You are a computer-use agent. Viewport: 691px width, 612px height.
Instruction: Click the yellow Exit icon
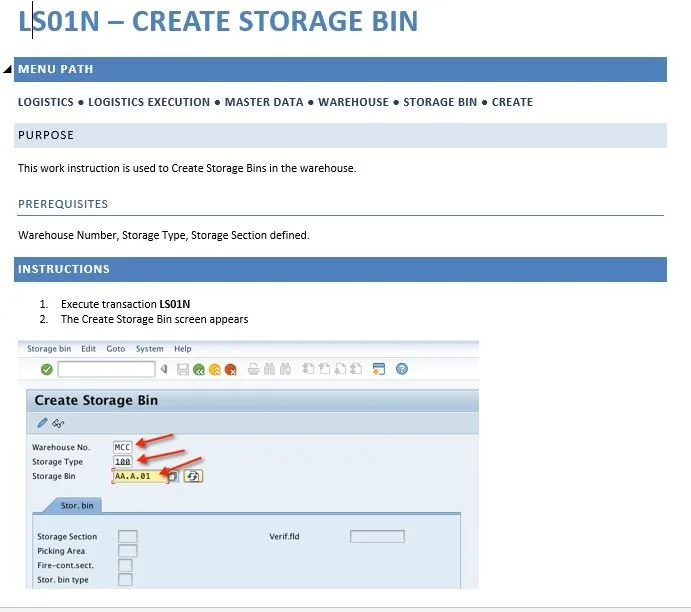215,369
